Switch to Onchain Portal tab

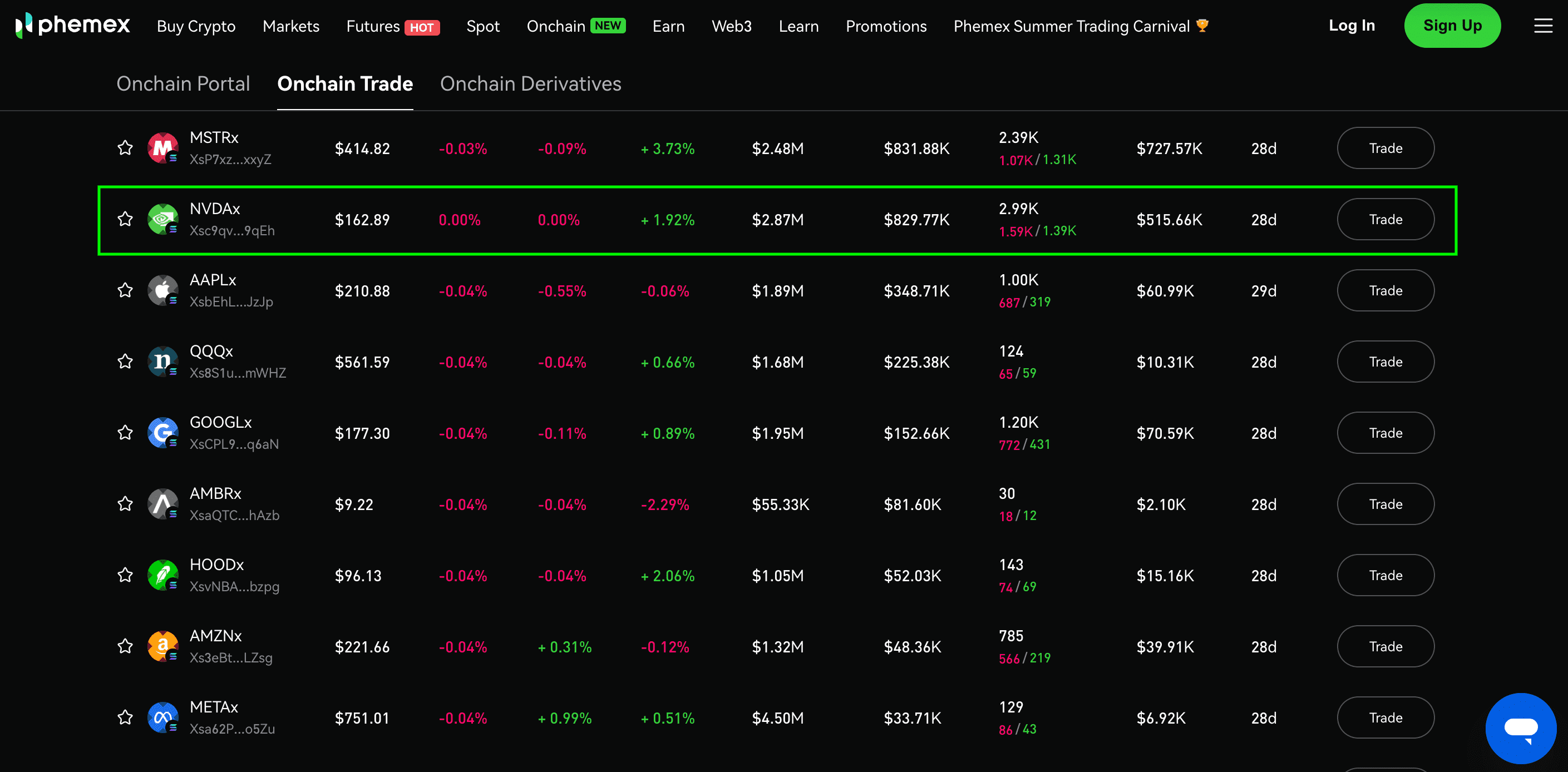pos(183,83)
